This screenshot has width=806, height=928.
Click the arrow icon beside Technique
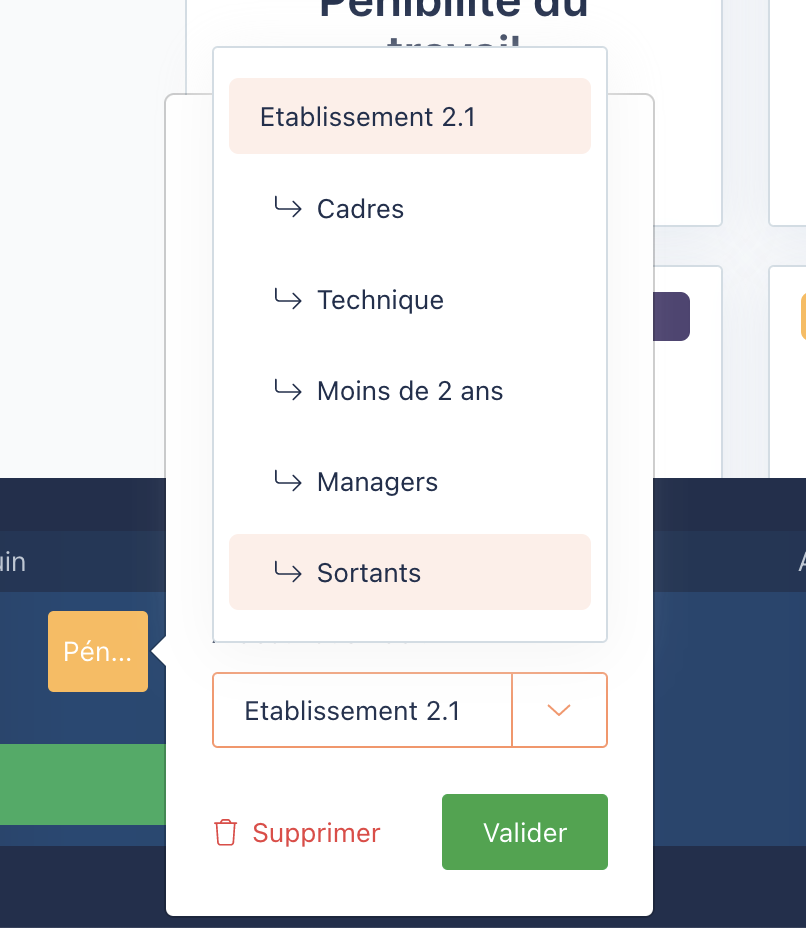coord(288,299)
